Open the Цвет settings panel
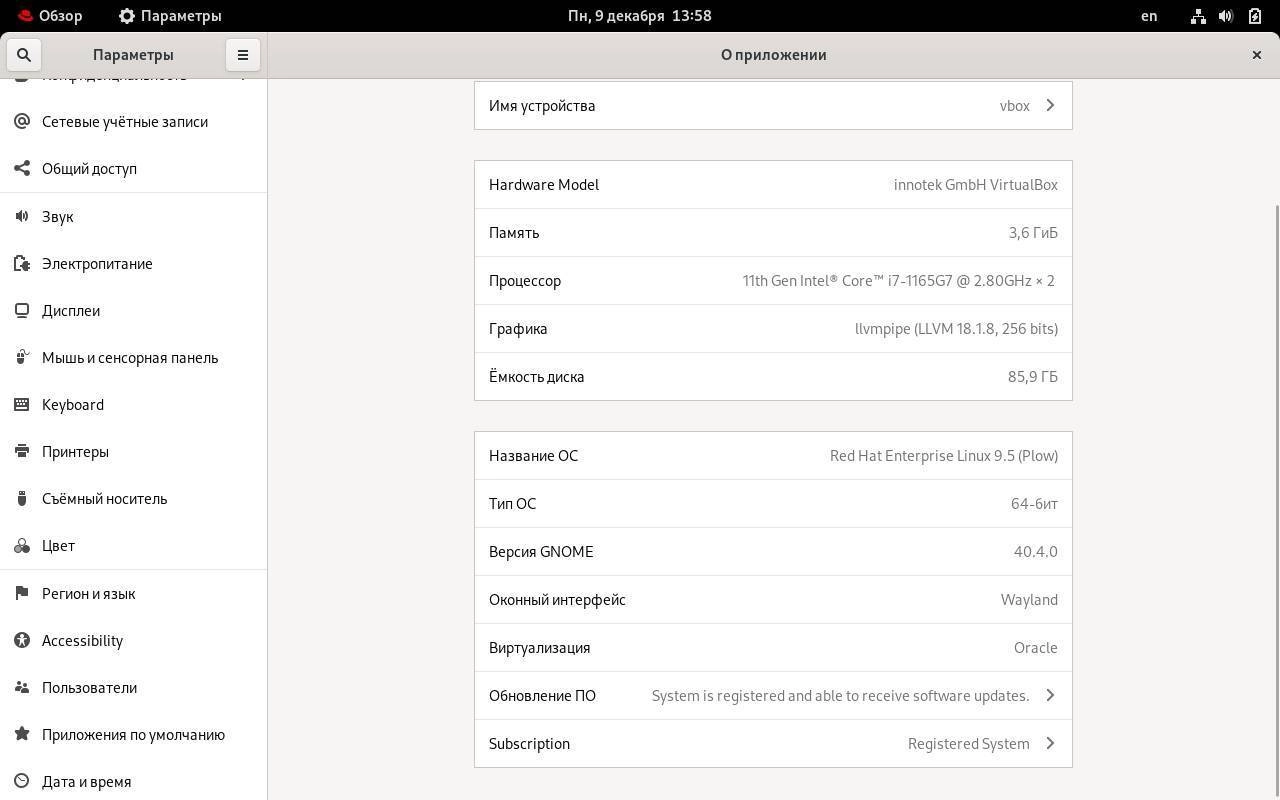 (133, 545)
